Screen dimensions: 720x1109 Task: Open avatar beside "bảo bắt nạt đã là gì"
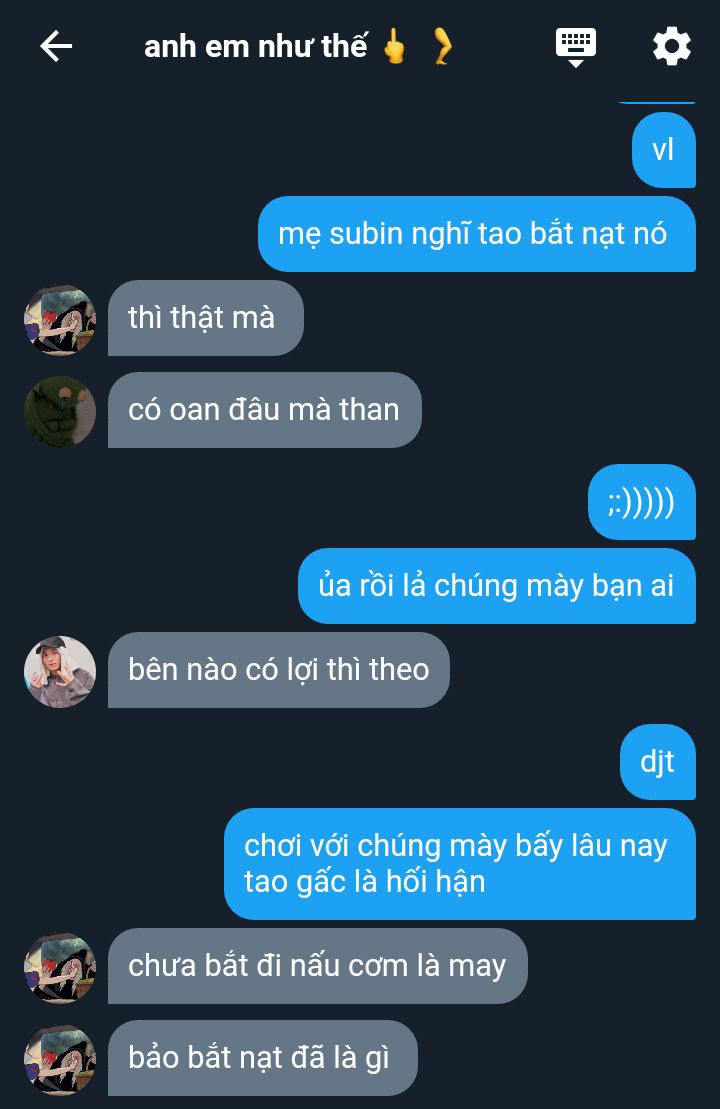pos(60,1059)
